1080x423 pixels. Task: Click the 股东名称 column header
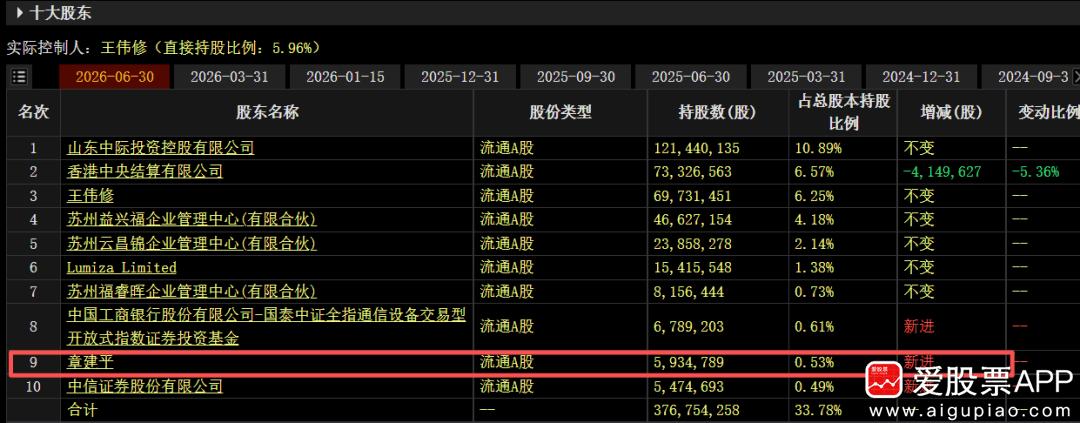coord(267,112)
